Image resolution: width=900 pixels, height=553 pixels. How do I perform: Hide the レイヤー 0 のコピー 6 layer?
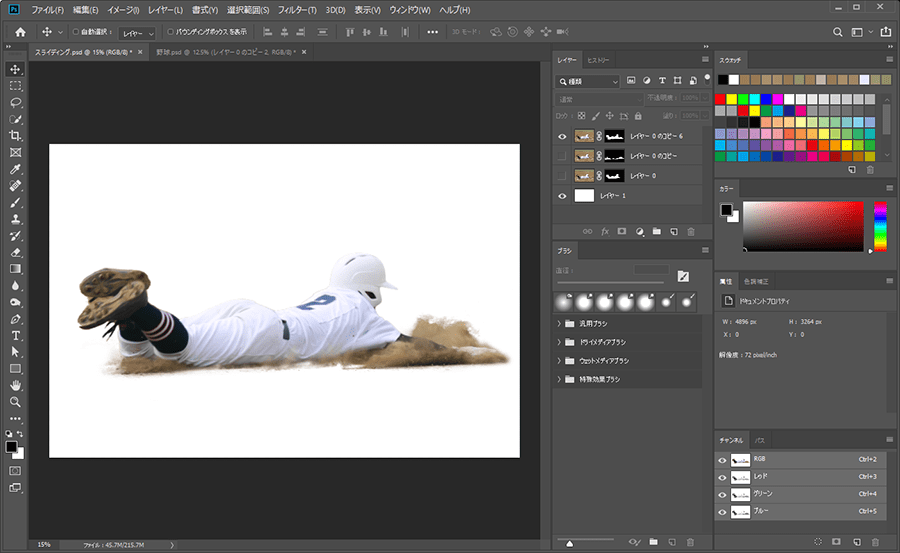click(562, 136)
